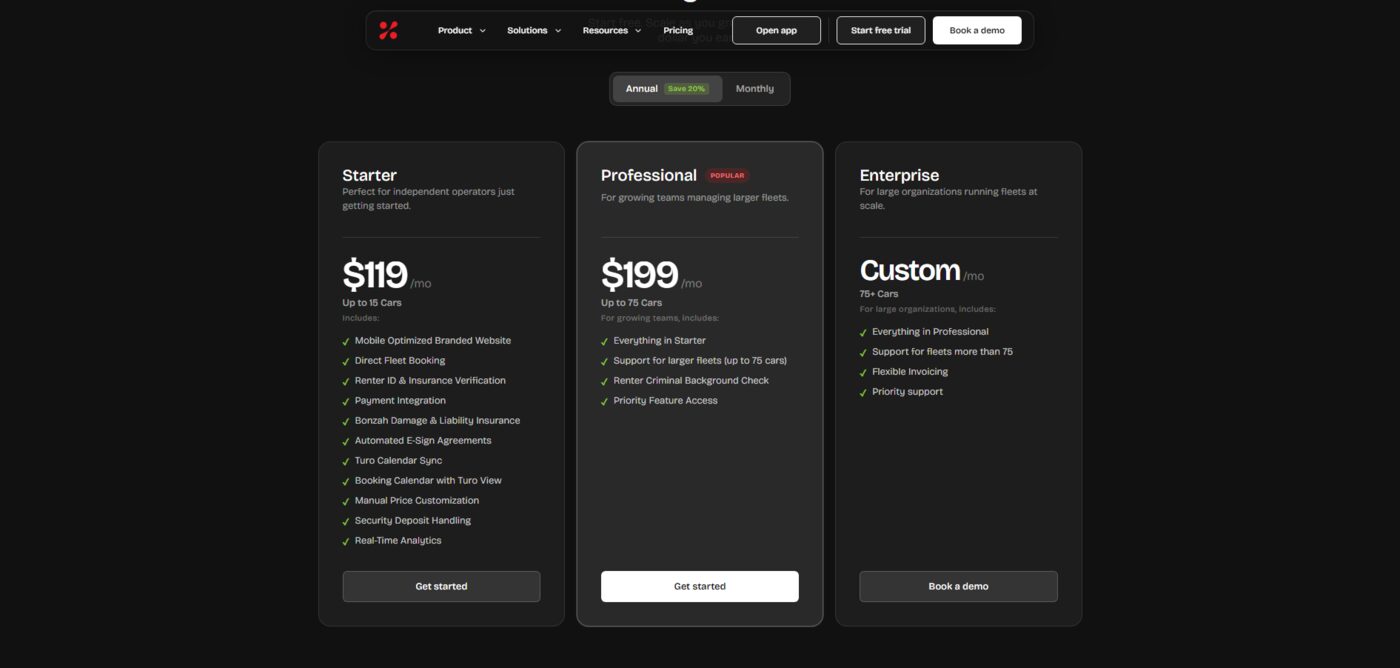Image resolution: width=1400 pixels, height=668 pixels.
Task: Click checkmark beside Support for fleets more than 75
Action: [864, 352]
